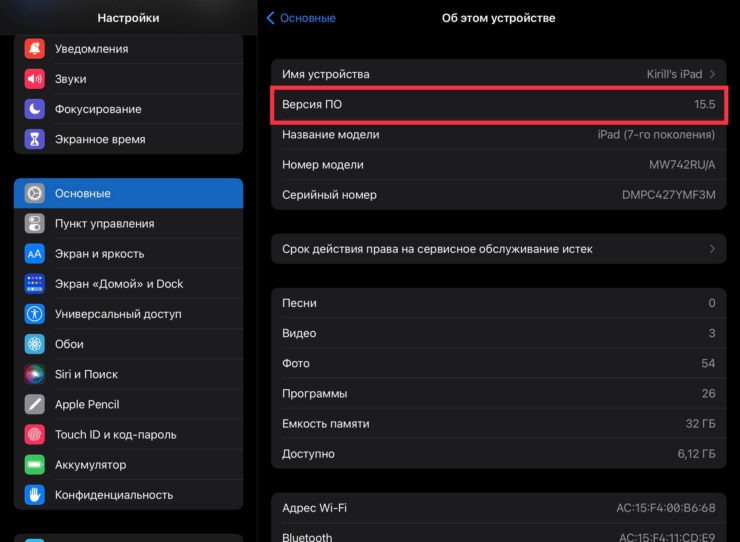Expand the Имя устройства chevron
Viewport: 740px width, 542px height.
712,74
